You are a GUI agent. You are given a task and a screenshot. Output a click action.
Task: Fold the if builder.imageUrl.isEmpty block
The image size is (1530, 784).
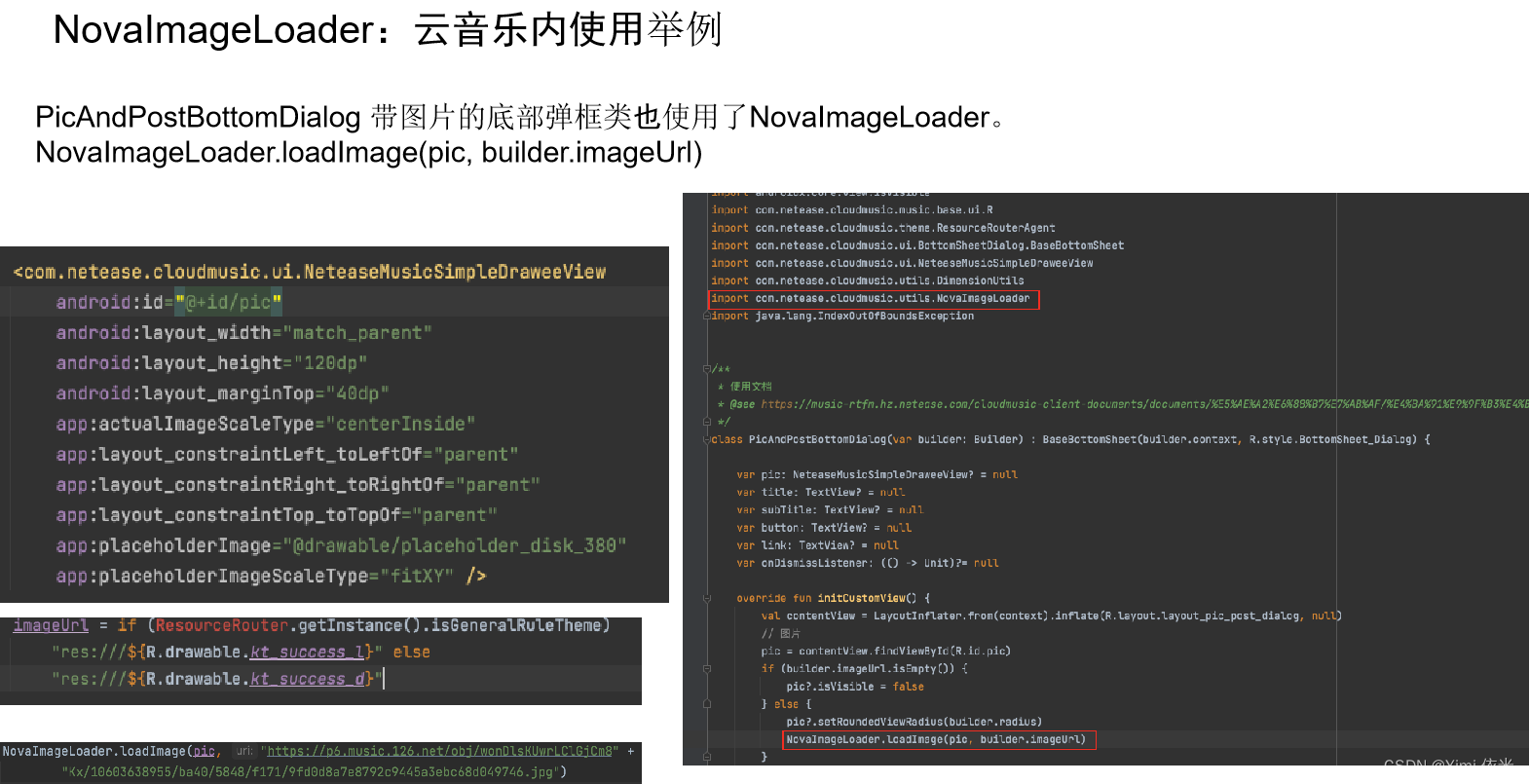tap(707, 669)
